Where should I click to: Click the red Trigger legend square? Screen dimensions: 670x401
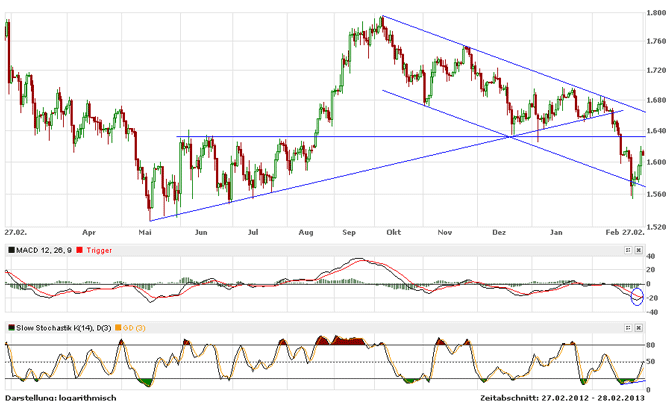click(x=79, y=249)
